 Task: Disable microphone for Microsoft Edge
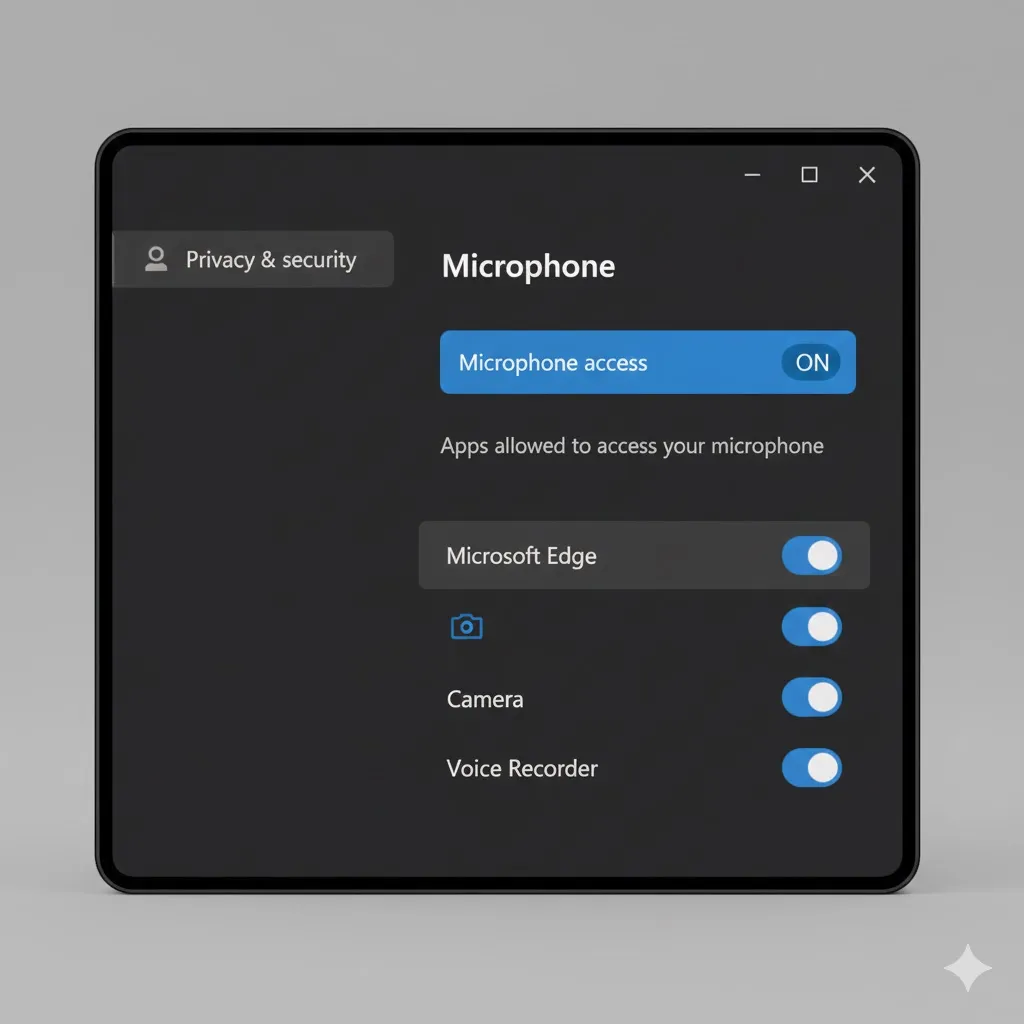[x=811, y=556]
